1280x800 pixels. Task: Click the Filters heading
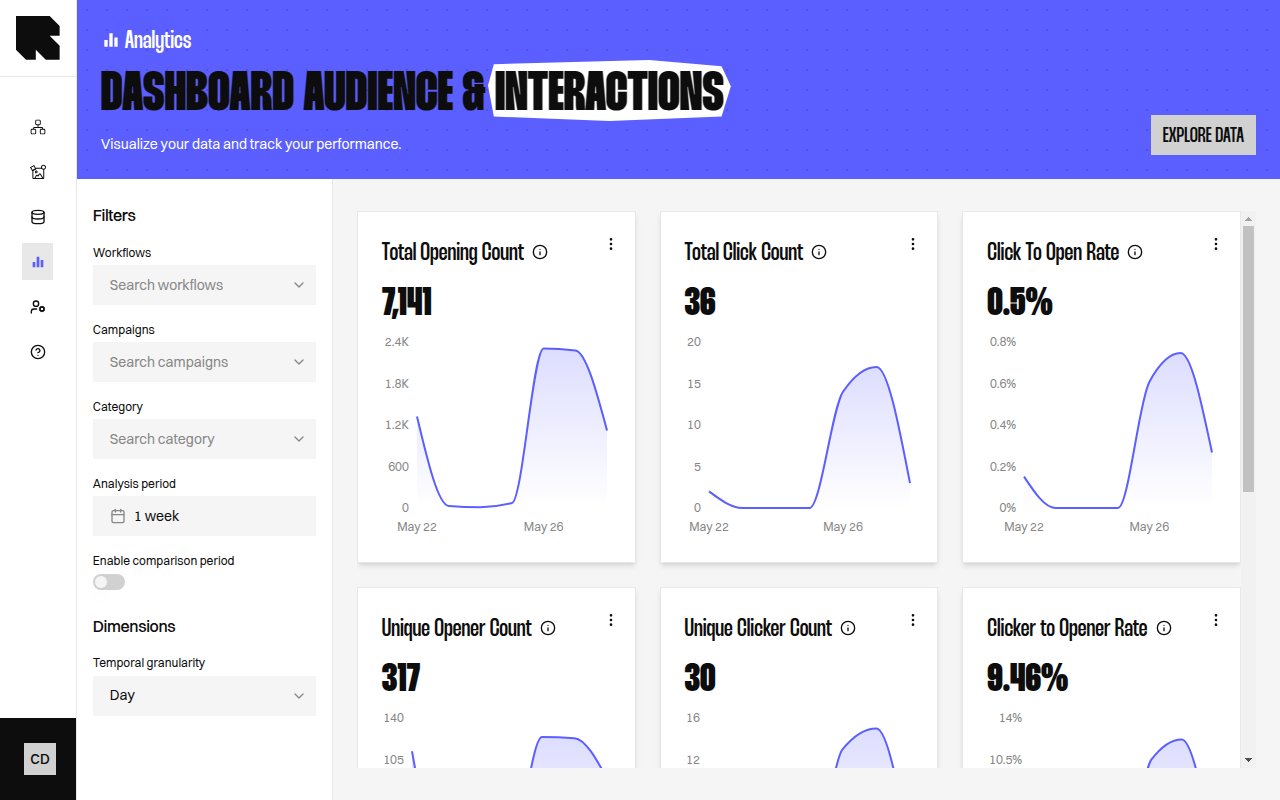[114, 215]
